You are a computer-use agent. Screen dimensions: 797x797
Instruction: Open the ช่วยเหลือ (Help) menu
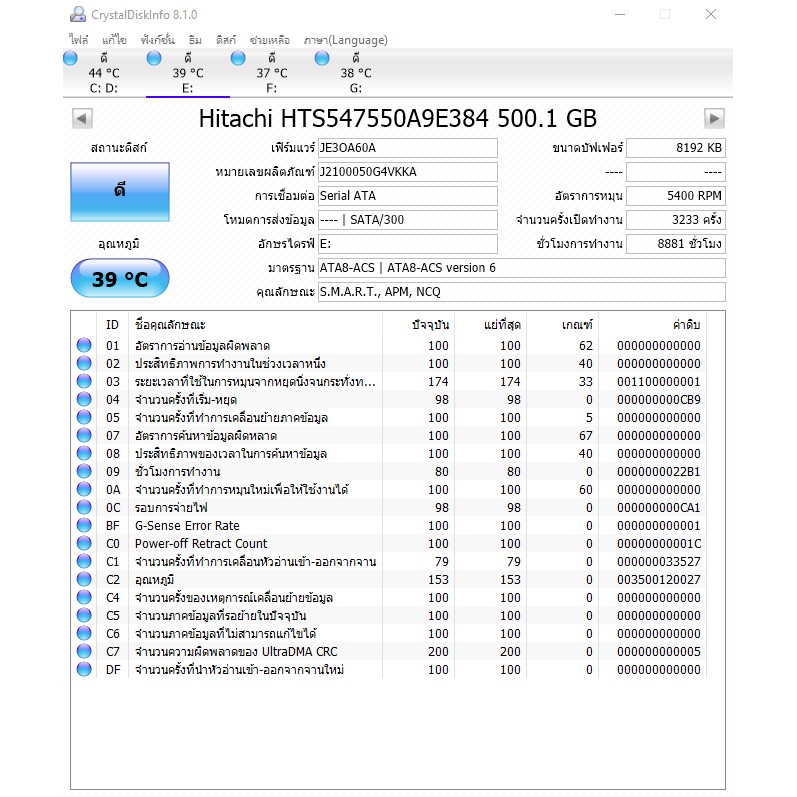(269, 40)
